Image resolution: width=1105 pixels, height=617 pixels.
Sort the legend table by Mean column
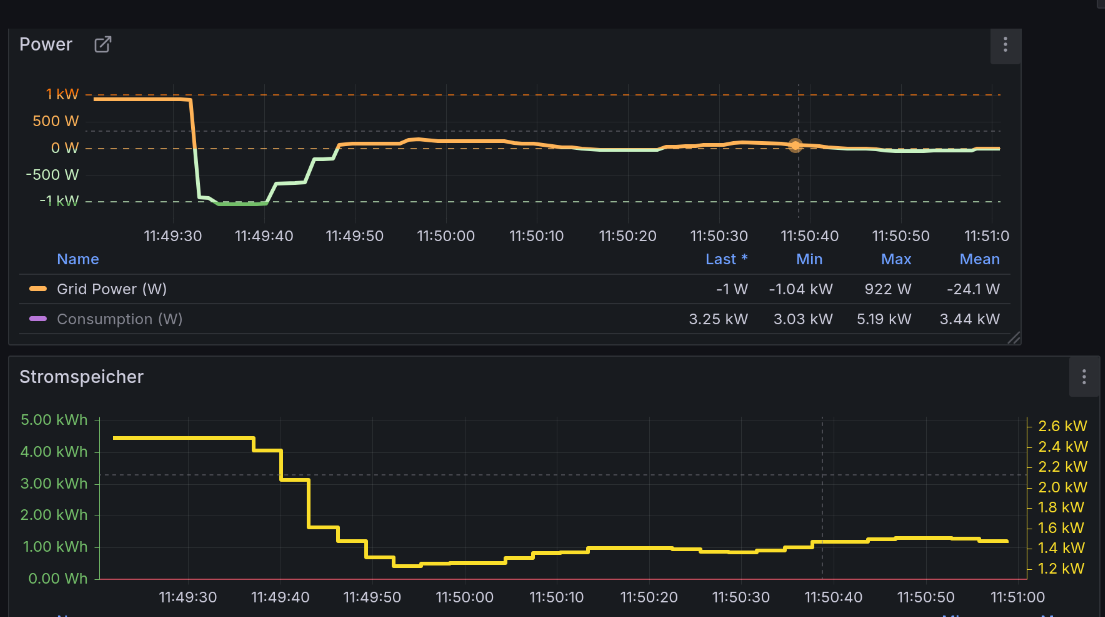point(979,259)
